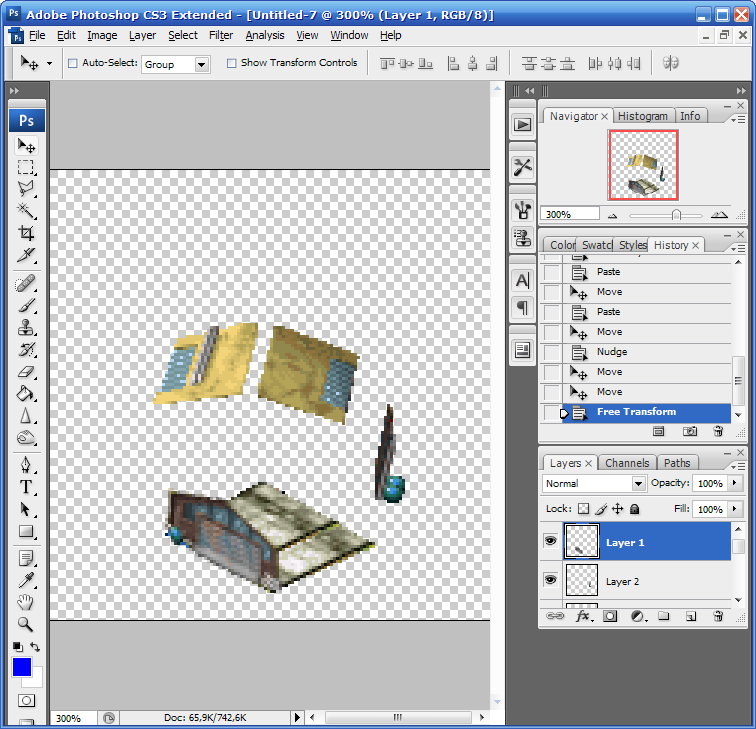Toggle lock all
Viewport: 756px width, 729px height.
[x=634, y=509]
